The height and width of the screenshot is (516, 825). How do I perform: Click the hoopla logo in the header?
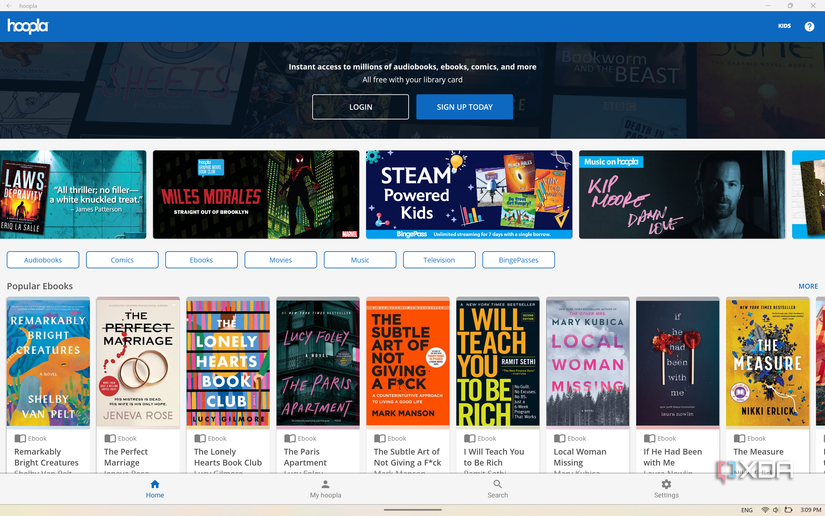[28, 26]
